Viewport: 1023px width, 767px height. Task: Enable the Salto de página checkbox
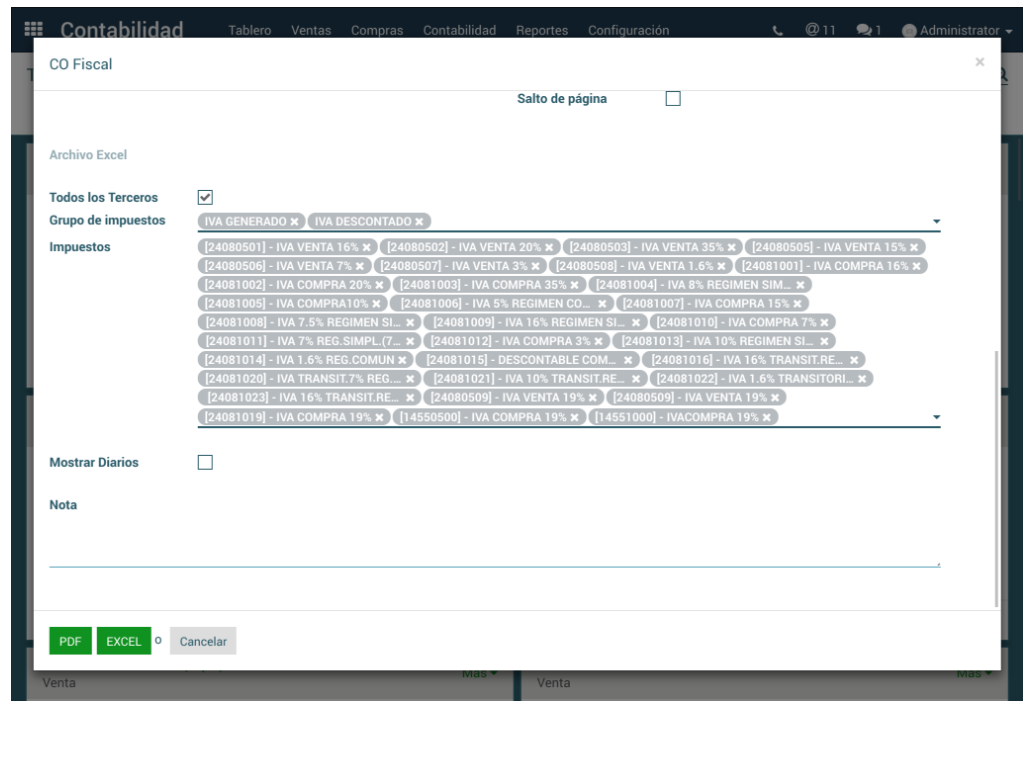(x=673, y=99)
